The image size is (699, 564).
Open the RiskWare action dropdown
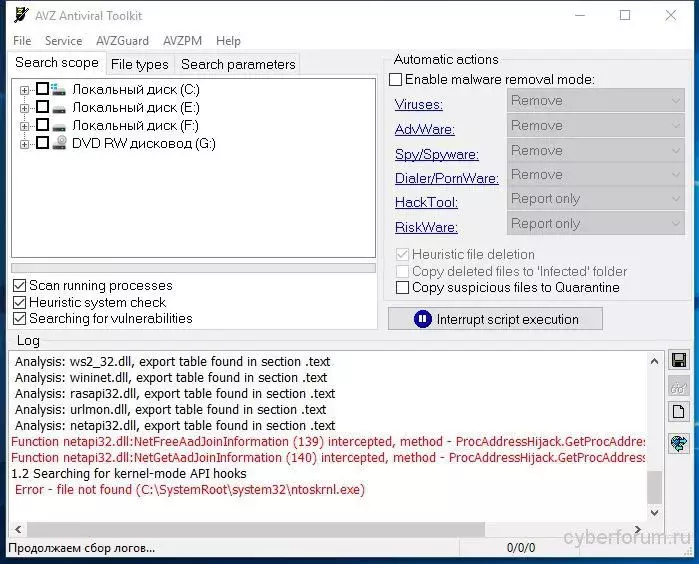coord(595,223)
